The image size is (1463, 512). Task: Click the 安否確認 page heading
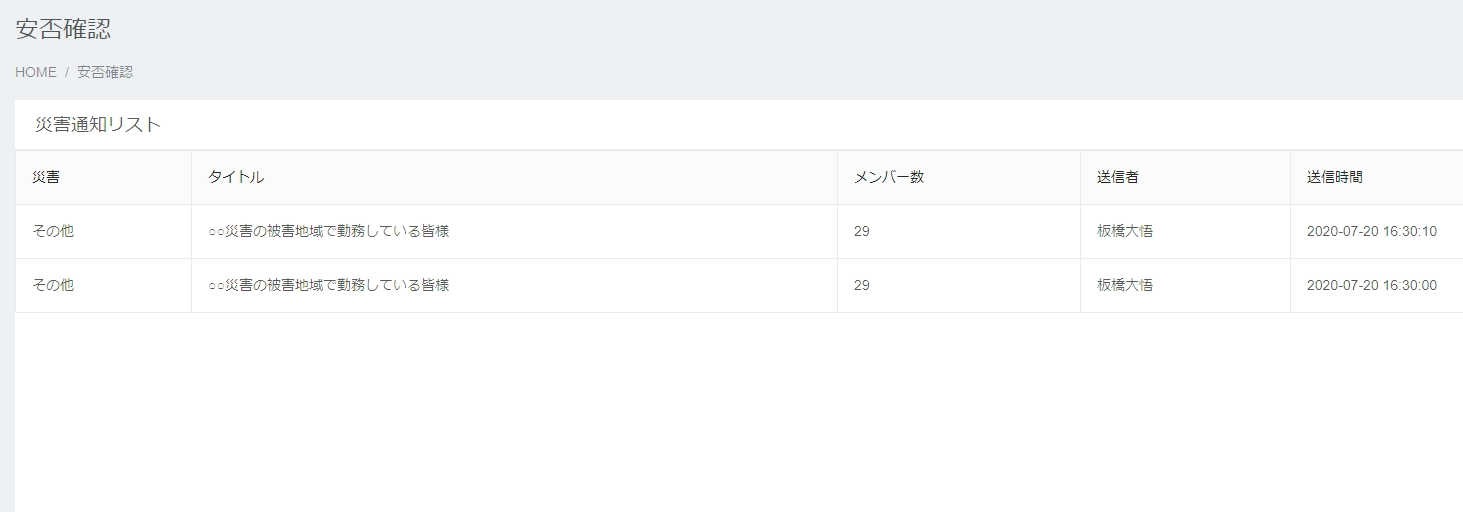point(63,28)
